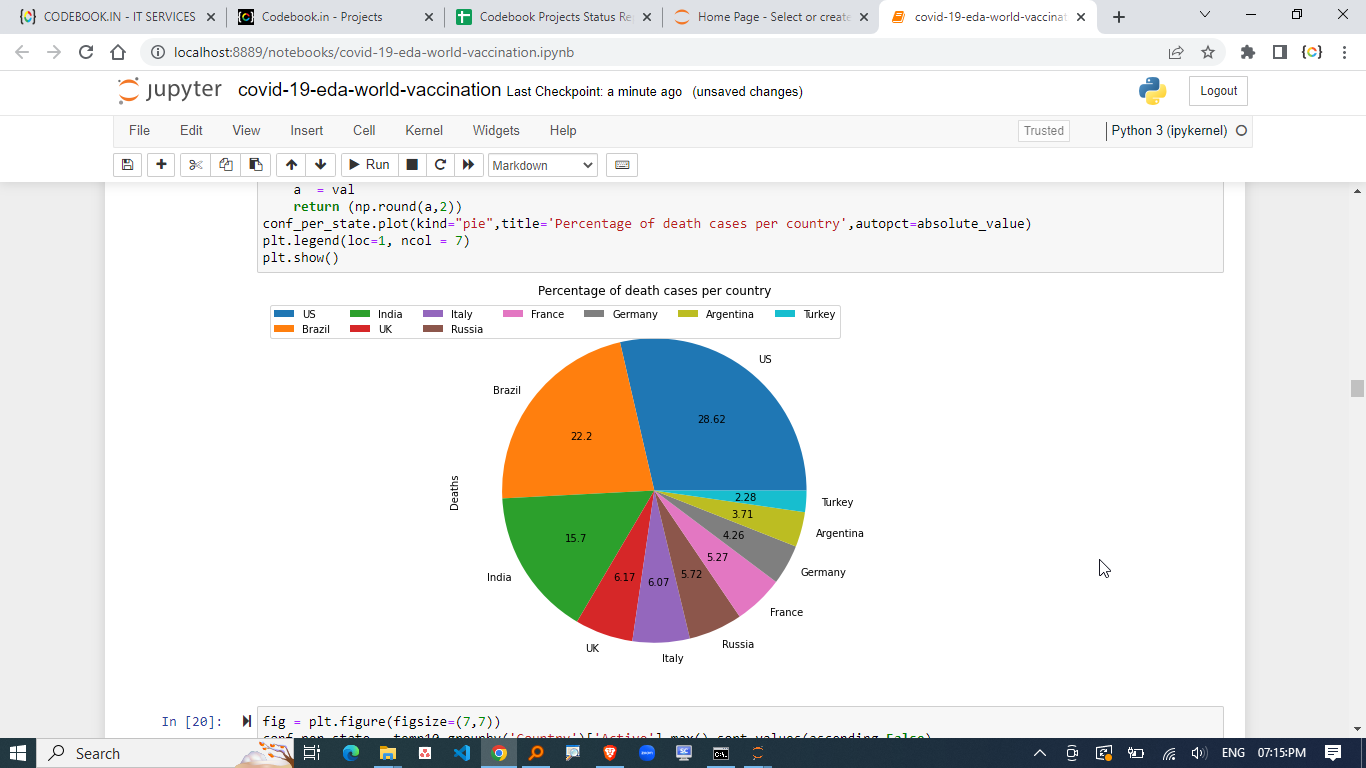Open Chrome three-dot menu
Image resolution: width=1366 pixels, height=768 pixels.
[x=1345, y=52]
